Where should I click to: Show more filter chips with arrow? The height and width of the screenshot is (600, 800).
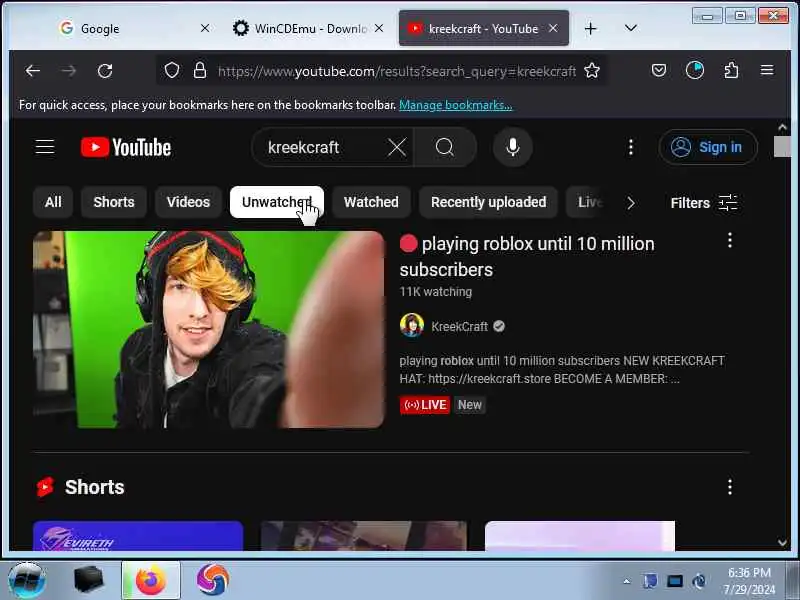tap(631, 203)
